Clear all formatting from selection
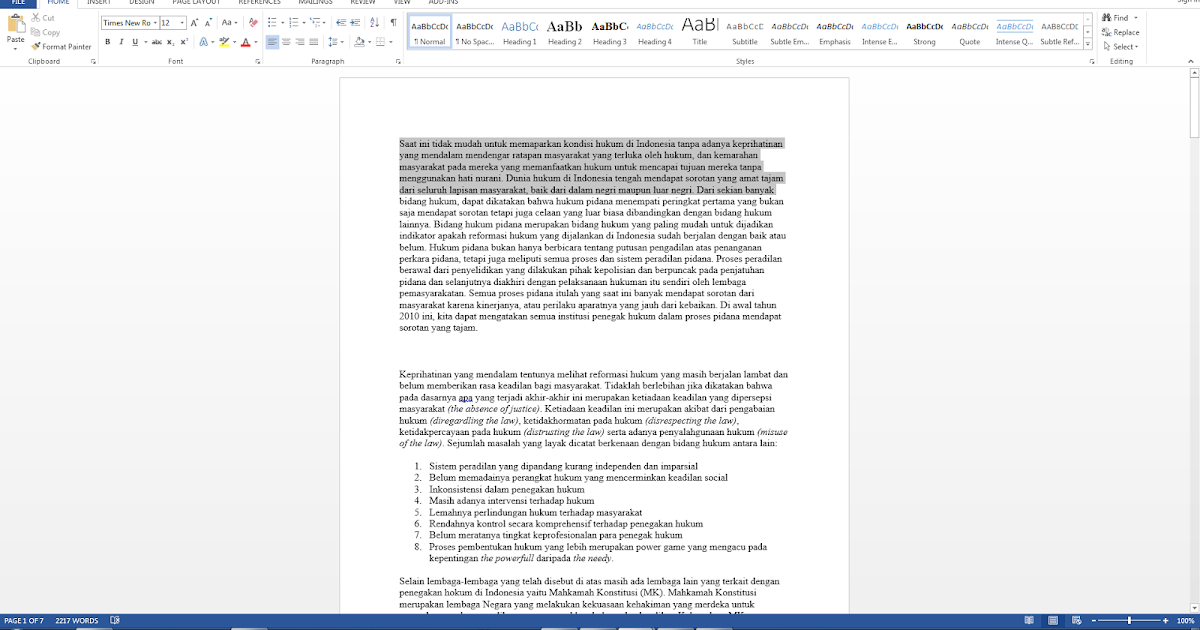The image size is (1200, 630). (254, 22)
